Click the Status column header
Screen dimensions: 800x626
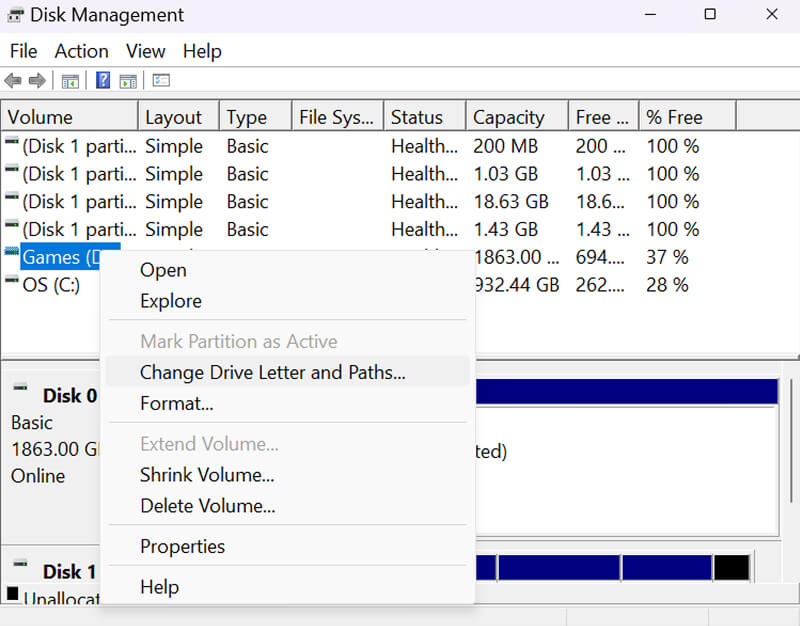pyautogui.click(x=420, y=115)
